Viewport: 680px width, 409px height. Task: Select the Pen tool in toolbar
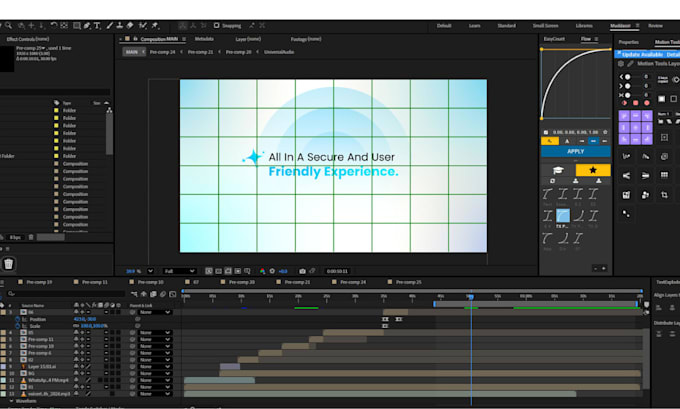pos(87,26)
